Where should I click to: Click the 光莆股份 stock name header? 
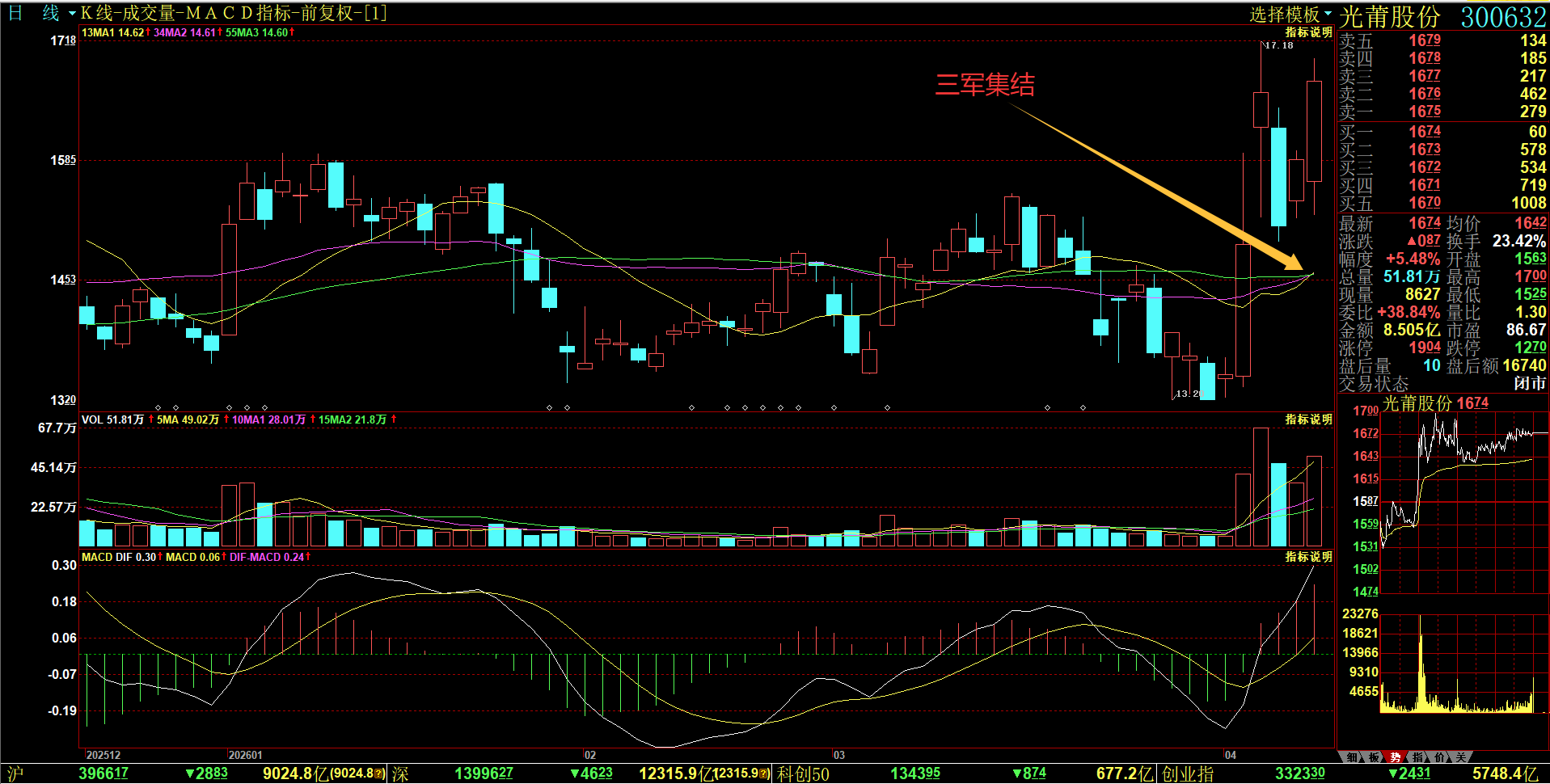click(1390, 16)
